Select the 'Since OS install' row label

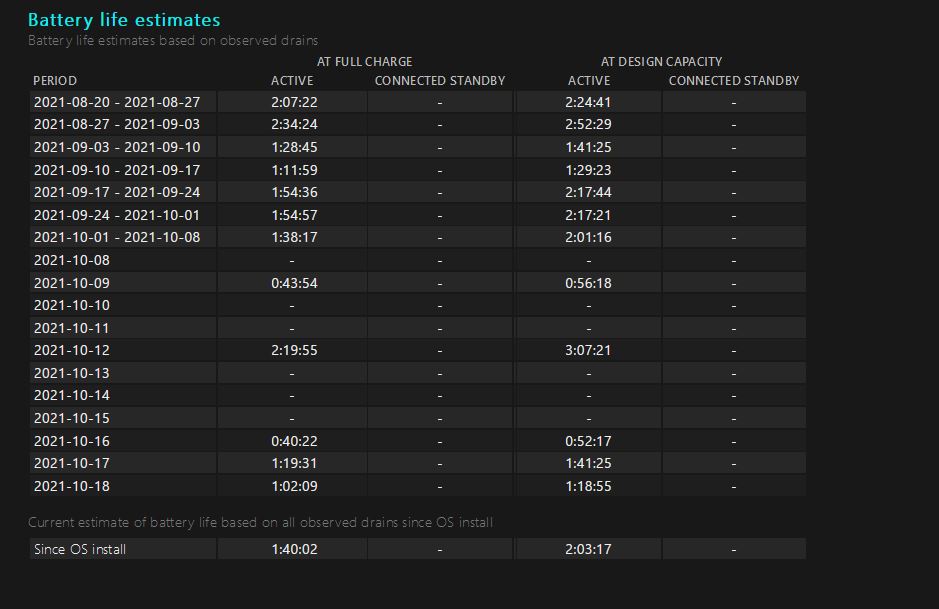(80, 549)
